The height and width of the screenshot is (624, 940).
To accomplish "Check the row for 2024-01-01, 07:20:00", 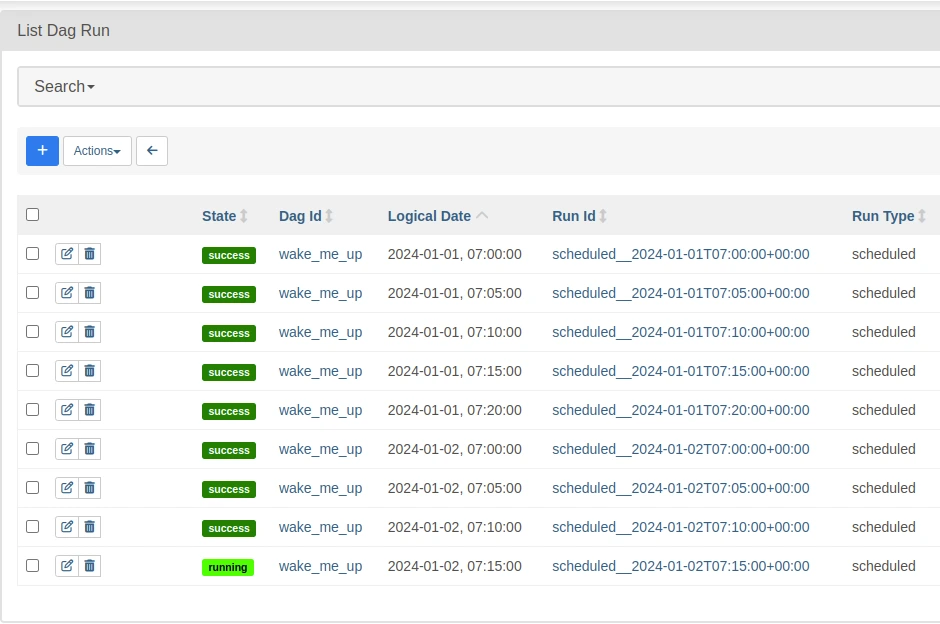I will [32, 409].
